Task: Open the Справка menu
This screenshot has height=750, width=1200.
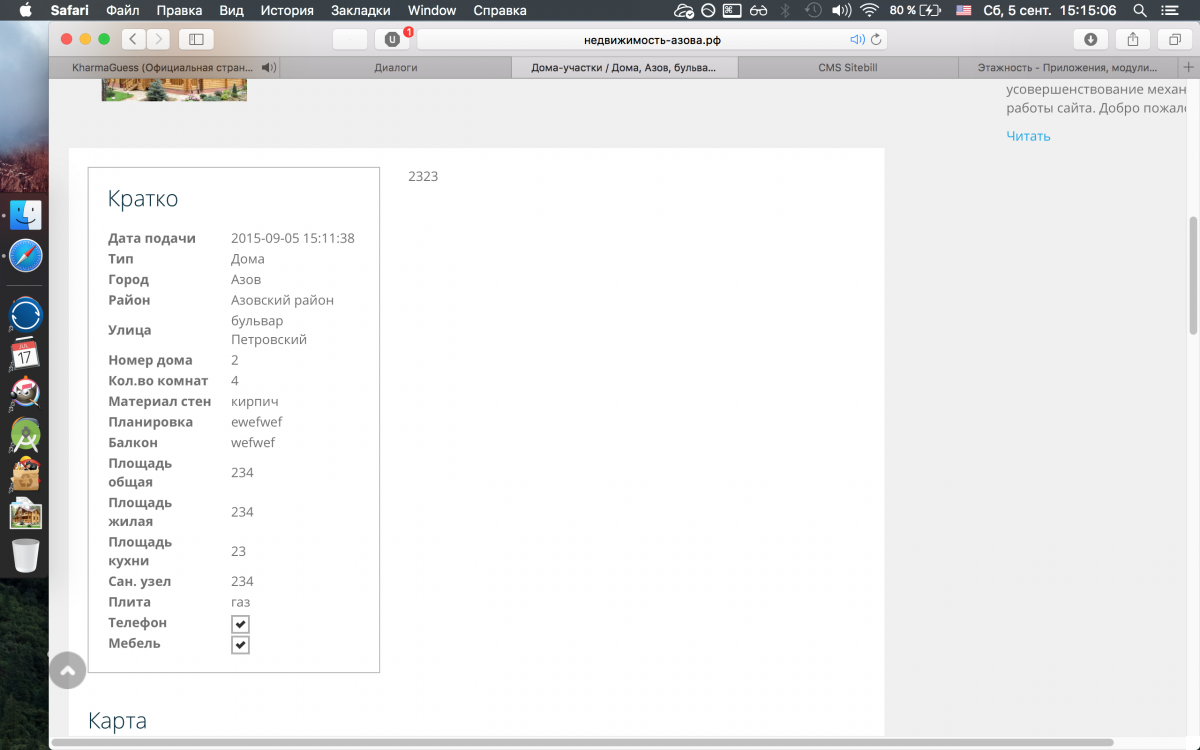Action: click(x=498, y=10)
